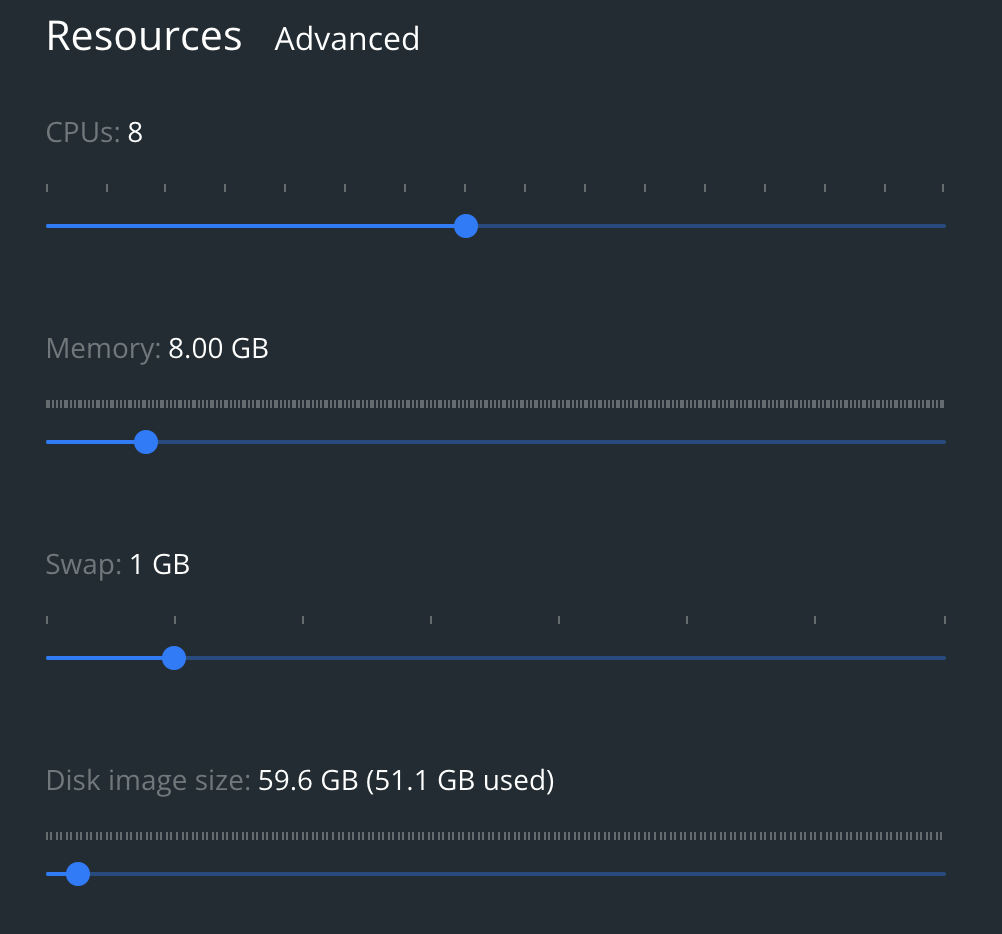
Task: Click the CPUs slider handle
Action: (465, 226)
